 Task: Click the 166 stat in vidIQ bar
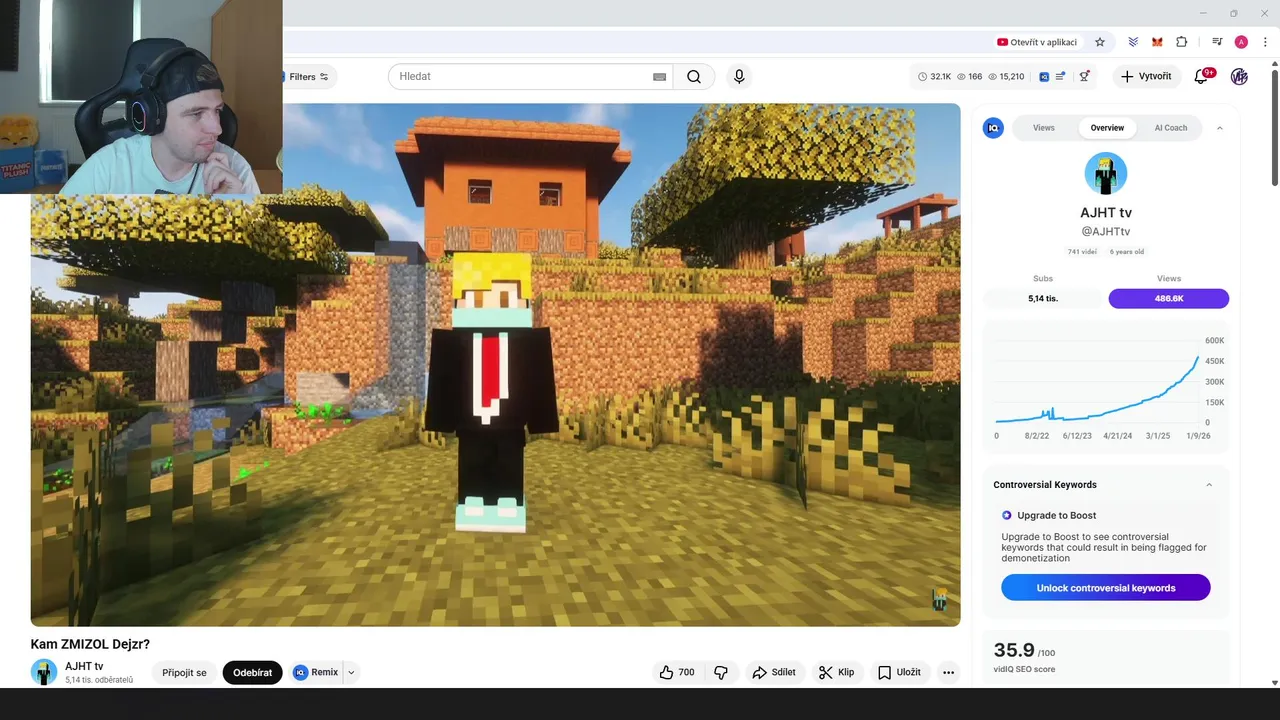[x=970, y=77]
